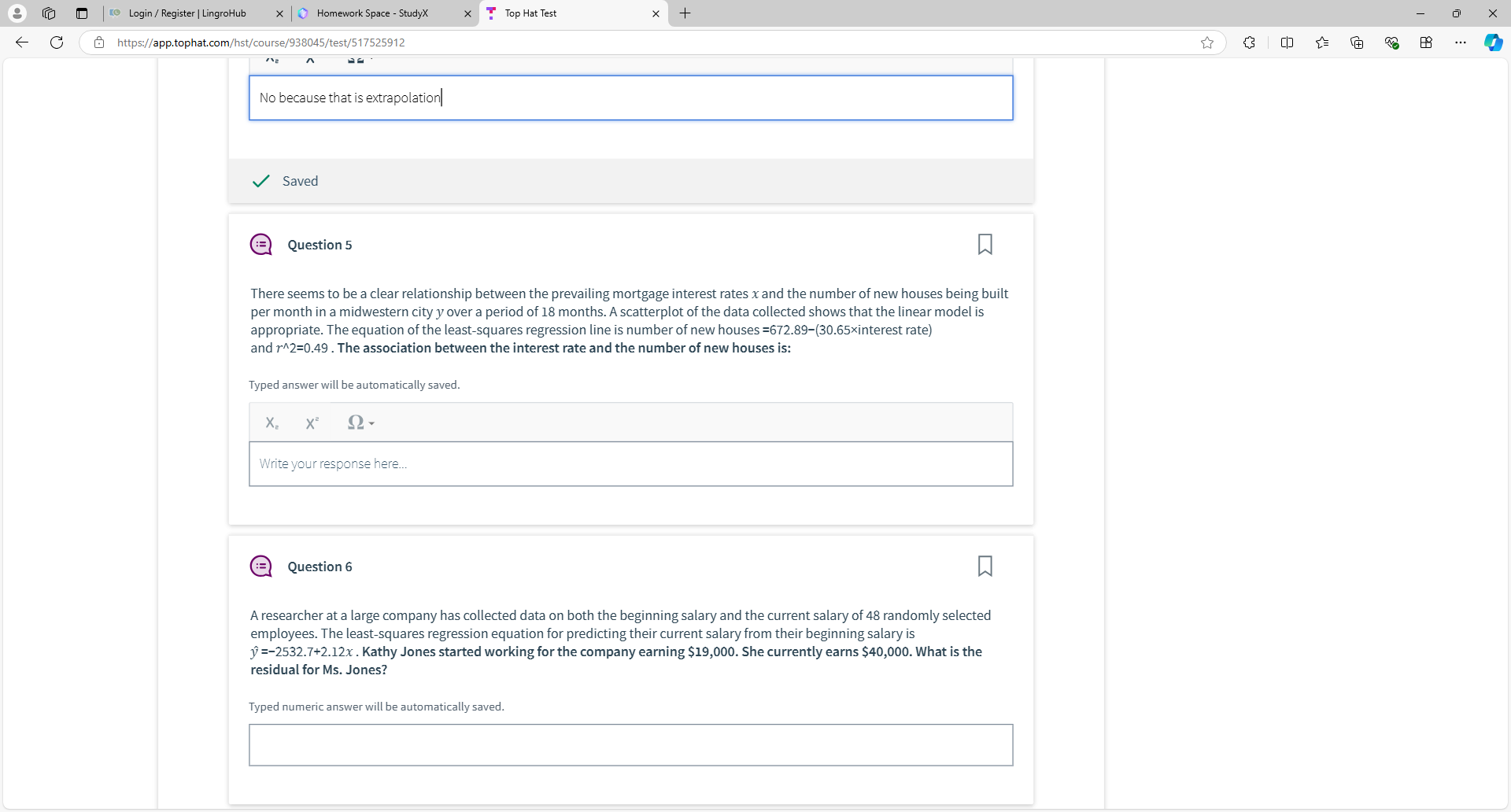Open Workspaces icon
This screenshot has height=812, width=1511.
(49, 13)
